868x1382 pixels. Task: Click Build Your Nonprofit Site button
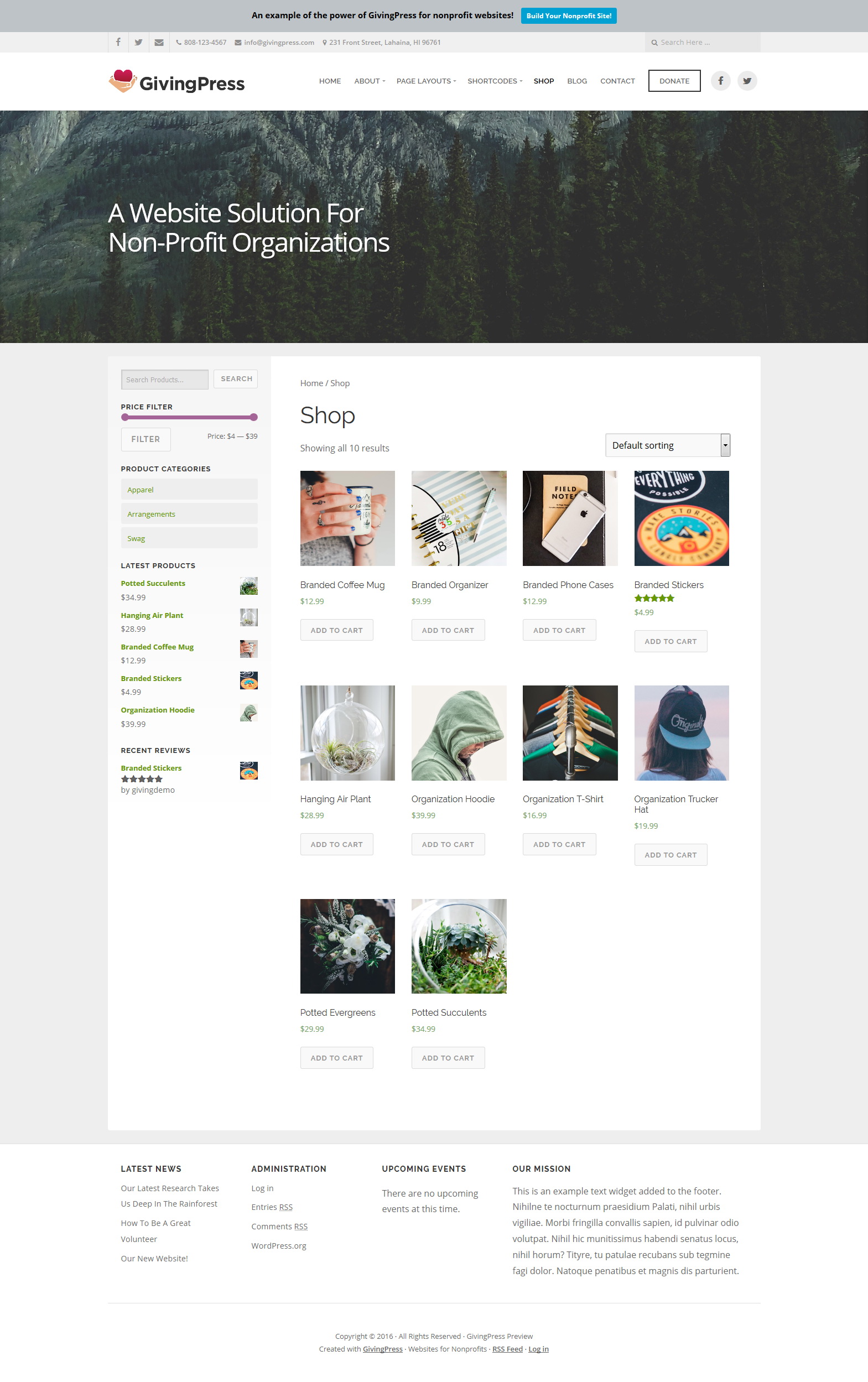(568, 15)
